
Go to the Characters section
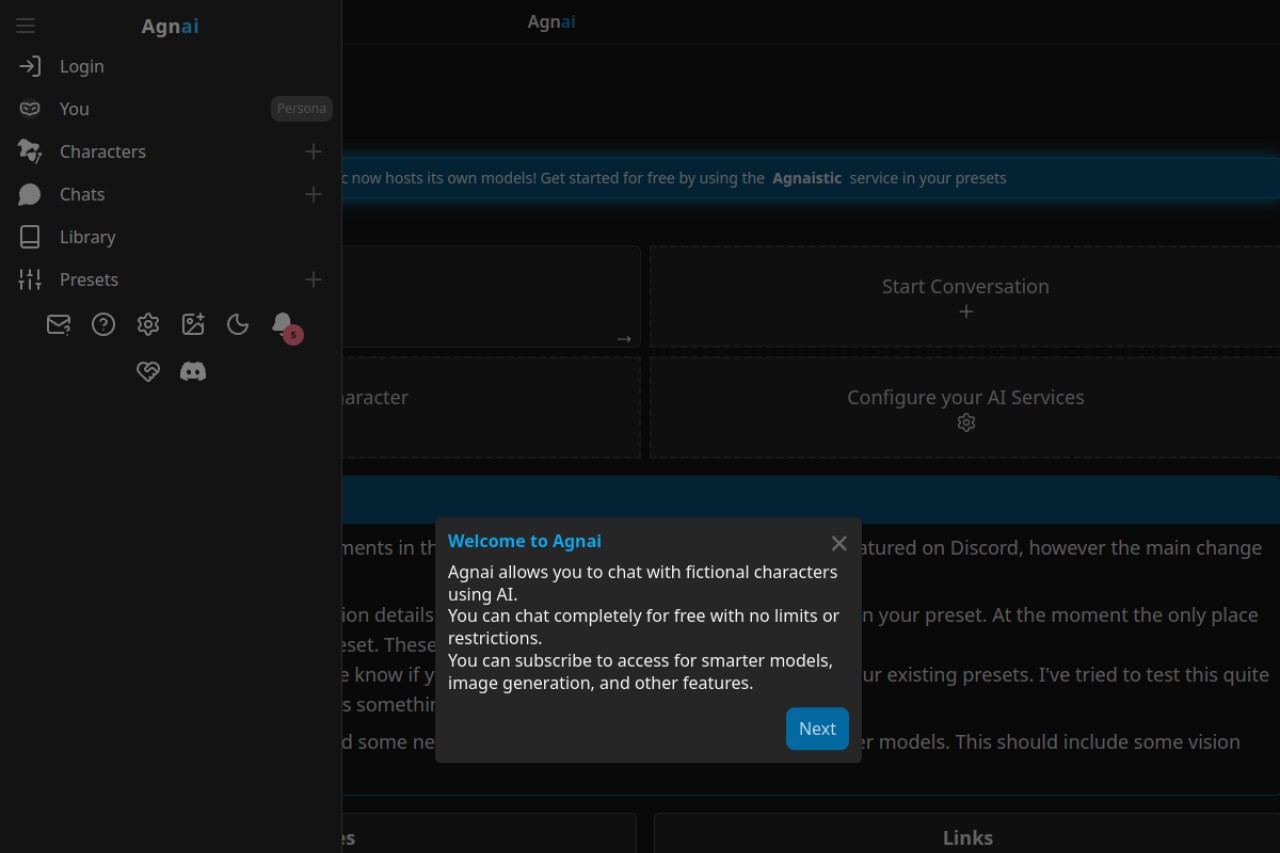[x=102, y=152]
